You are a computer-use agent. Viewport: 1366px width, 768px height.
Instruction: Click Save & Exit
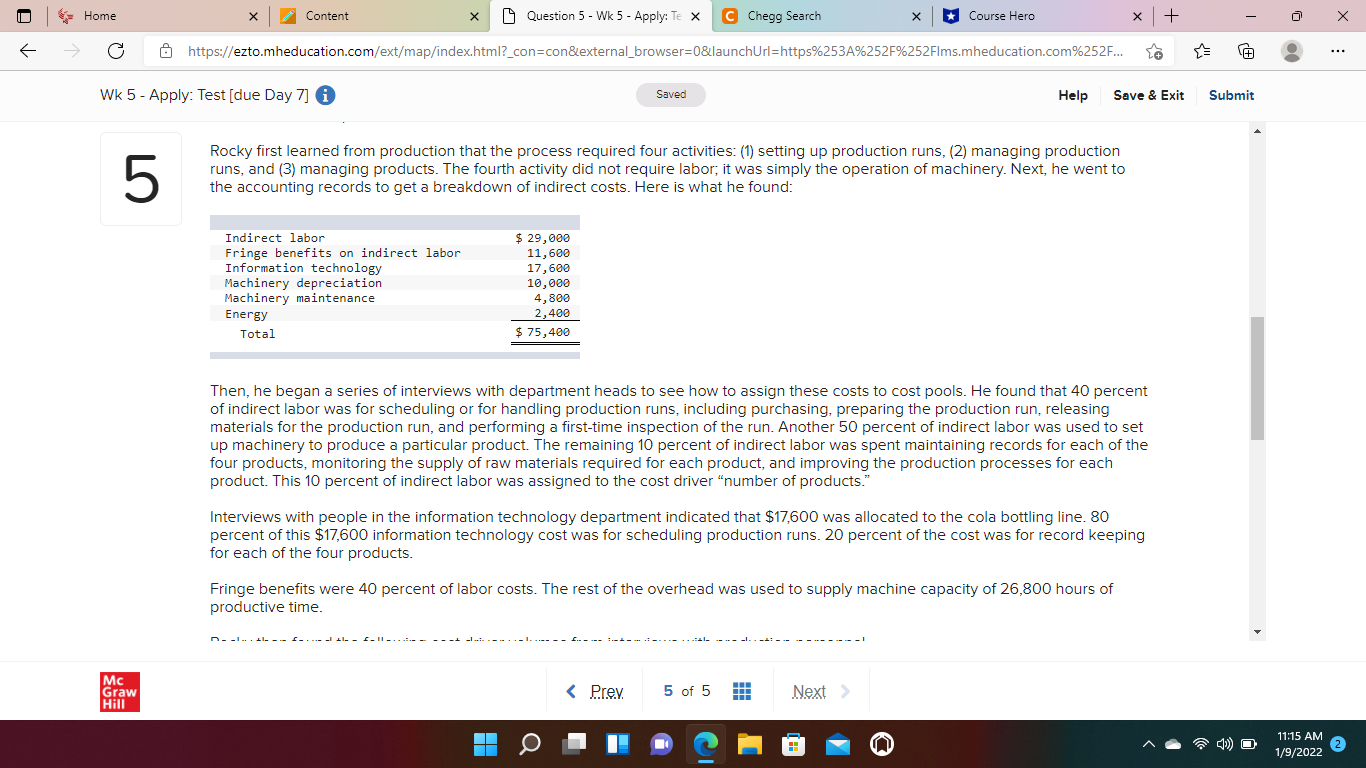pyautogui.click(x=1148, y=95)
